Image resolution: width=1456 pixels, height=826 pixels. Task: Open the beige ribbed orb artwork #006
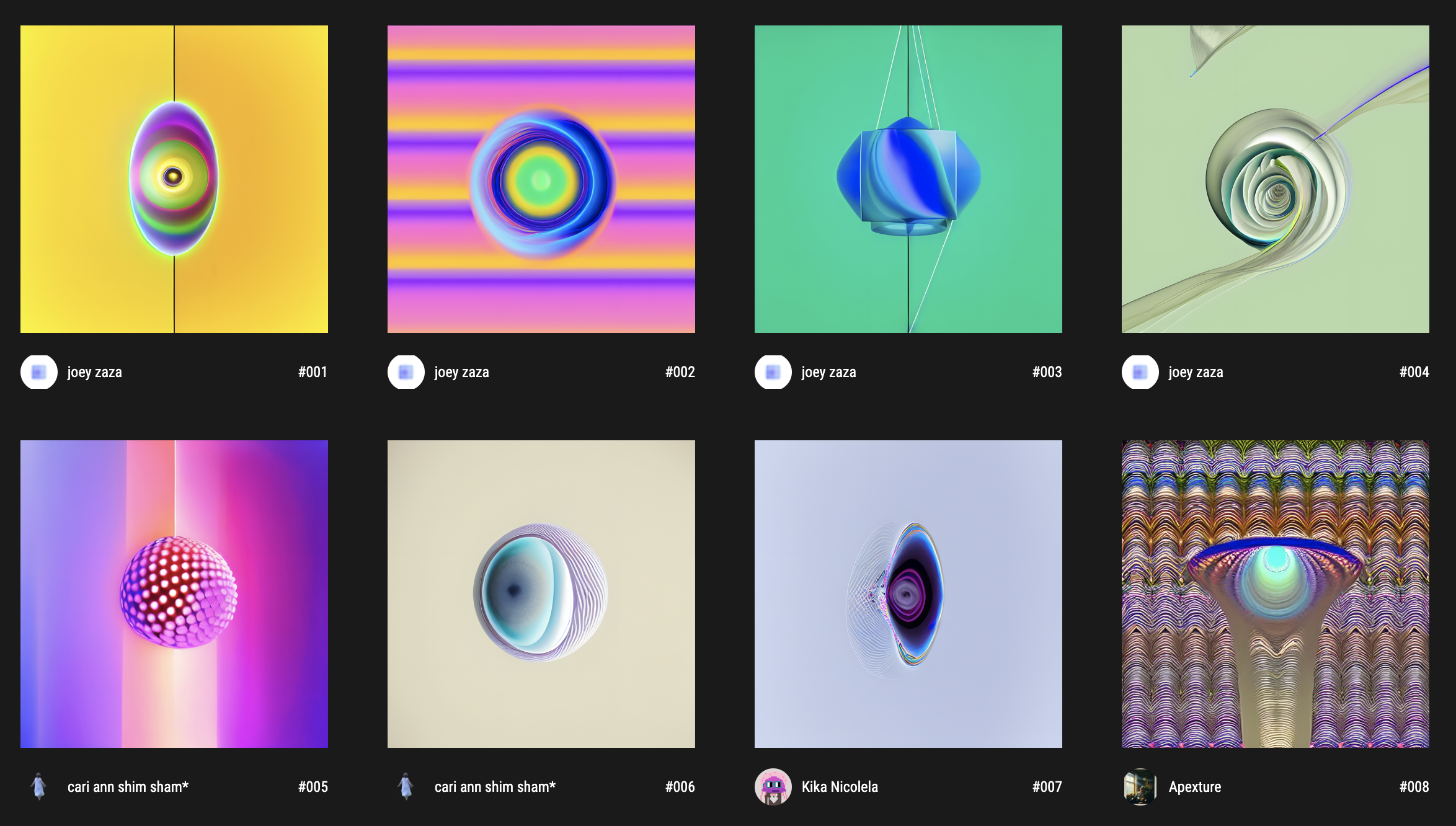[x=541, y=593]
